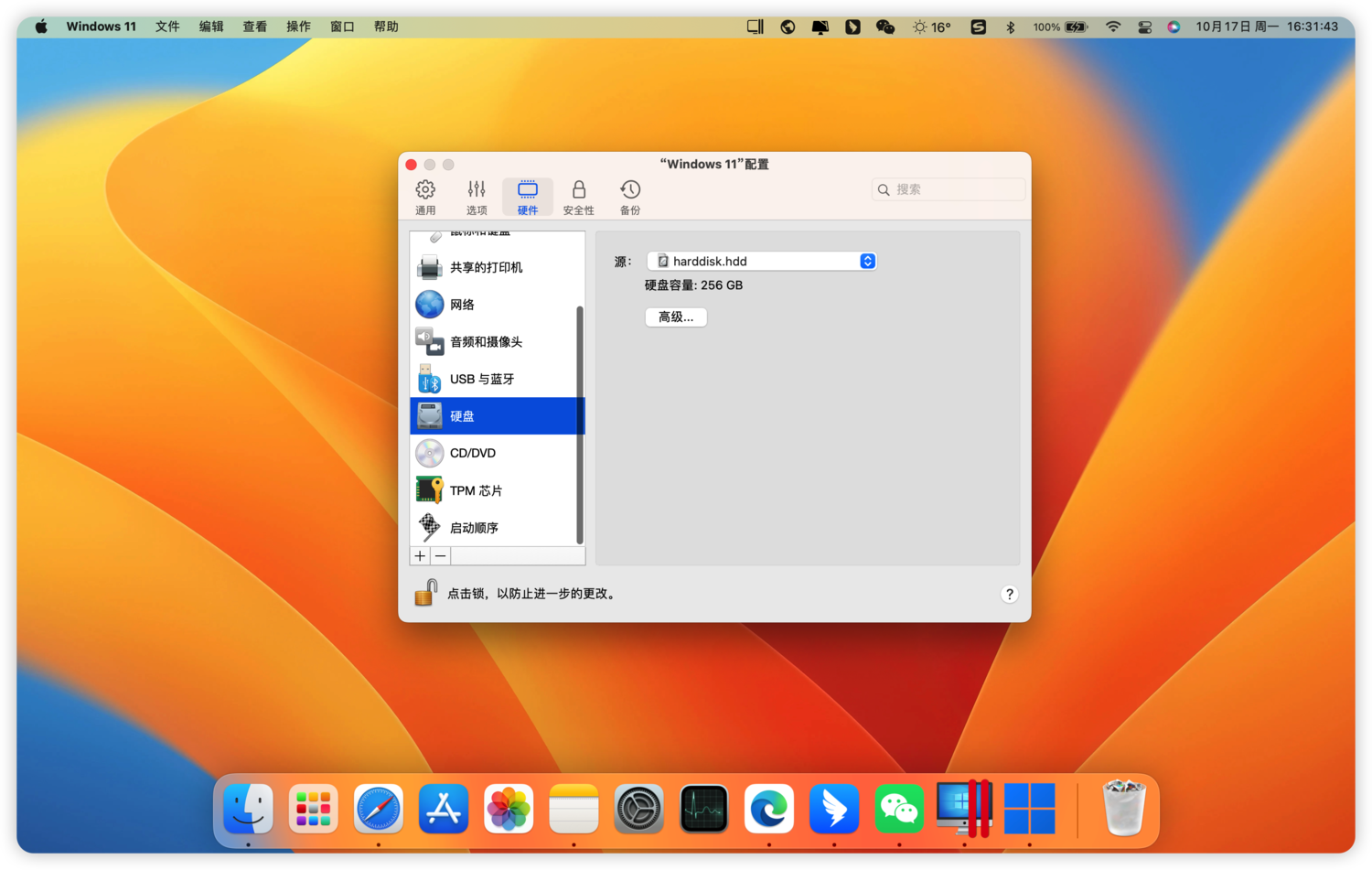The image size is (1372, 870).
Task: Open WeChat from the Dock
Action: pos(899,809)
